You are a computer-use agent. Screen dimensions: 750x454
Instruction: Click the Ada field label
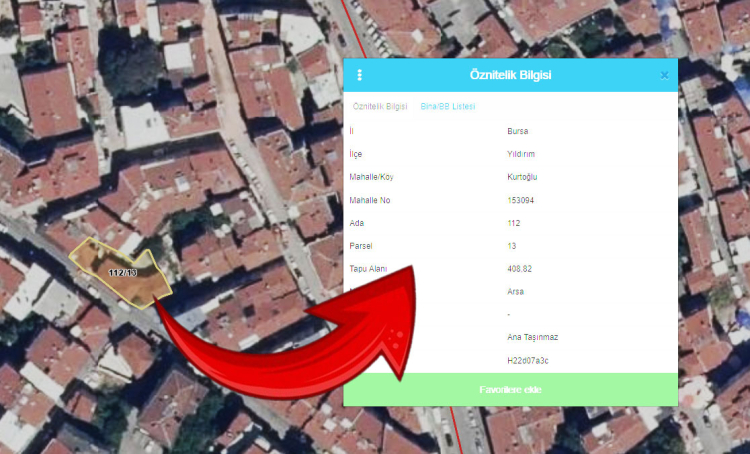tap(356, 223)
